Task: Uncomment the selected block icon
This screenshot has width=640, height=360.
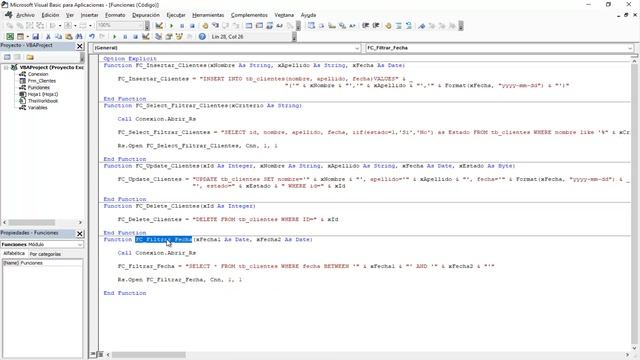Action: coord(409,26)
